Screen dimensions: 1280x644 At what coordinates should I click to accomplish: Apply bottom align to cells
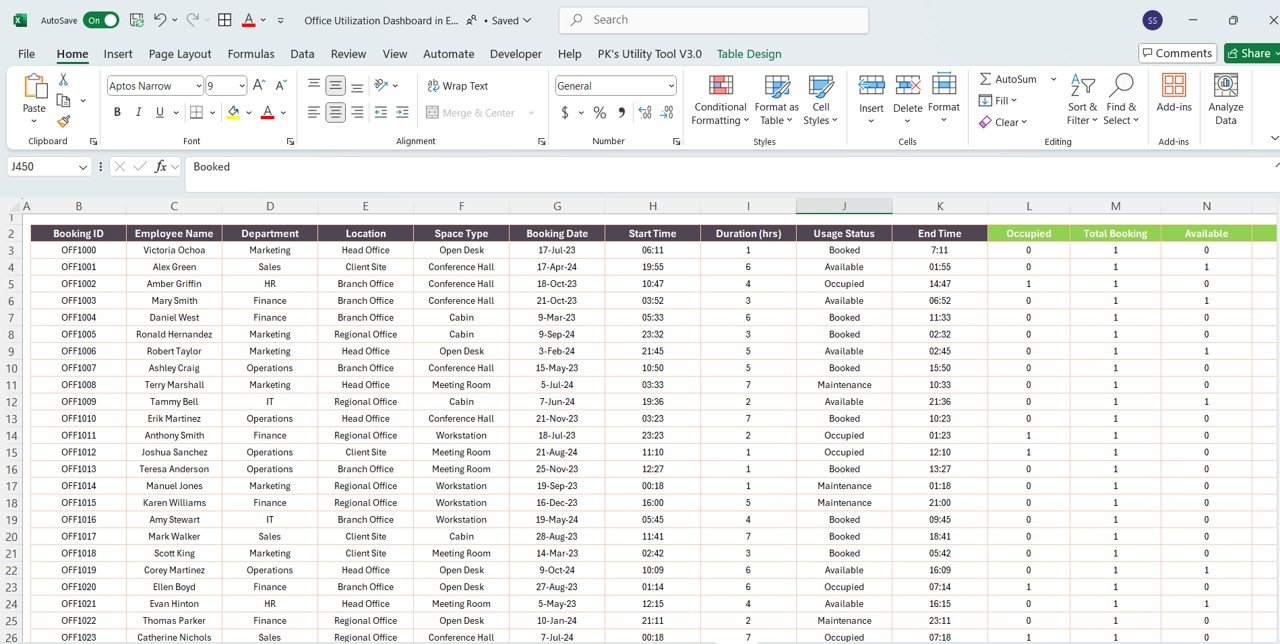coord(356,86)
